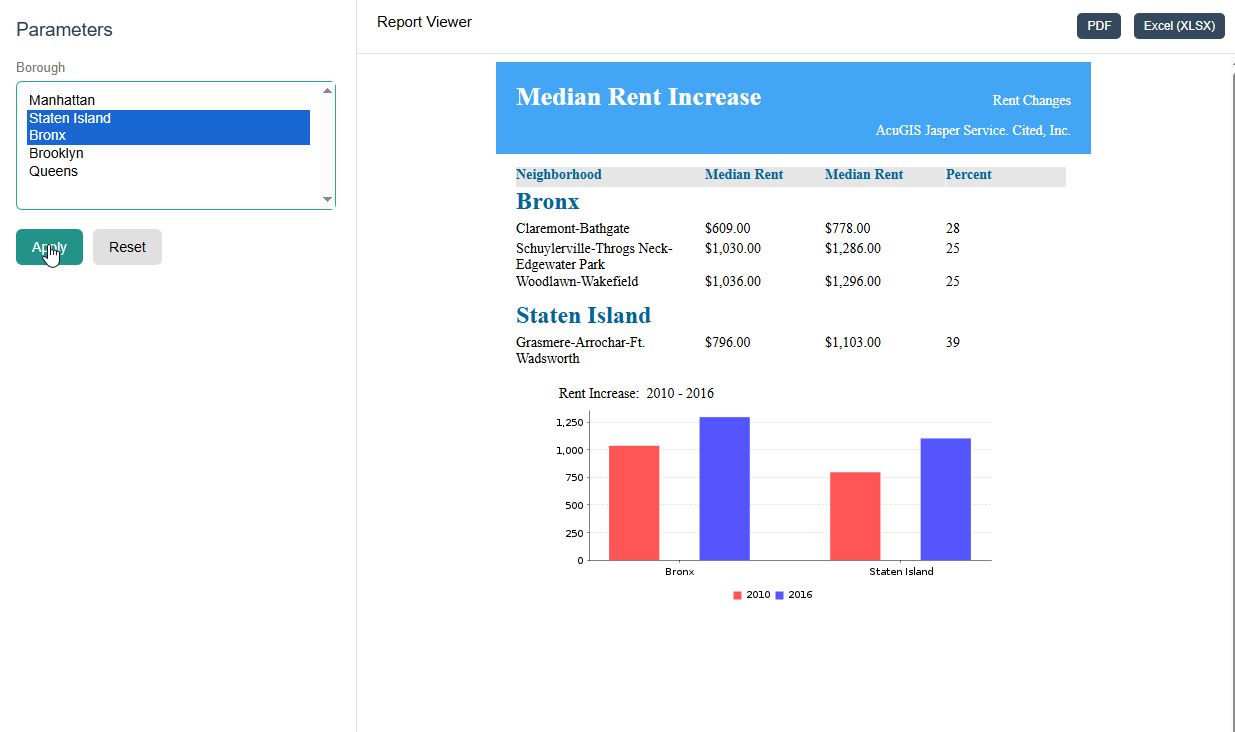This screenshot has width=1235, height=732.
Task: Choose Bronx from the Borough list
Action: (x=168, y=136)
